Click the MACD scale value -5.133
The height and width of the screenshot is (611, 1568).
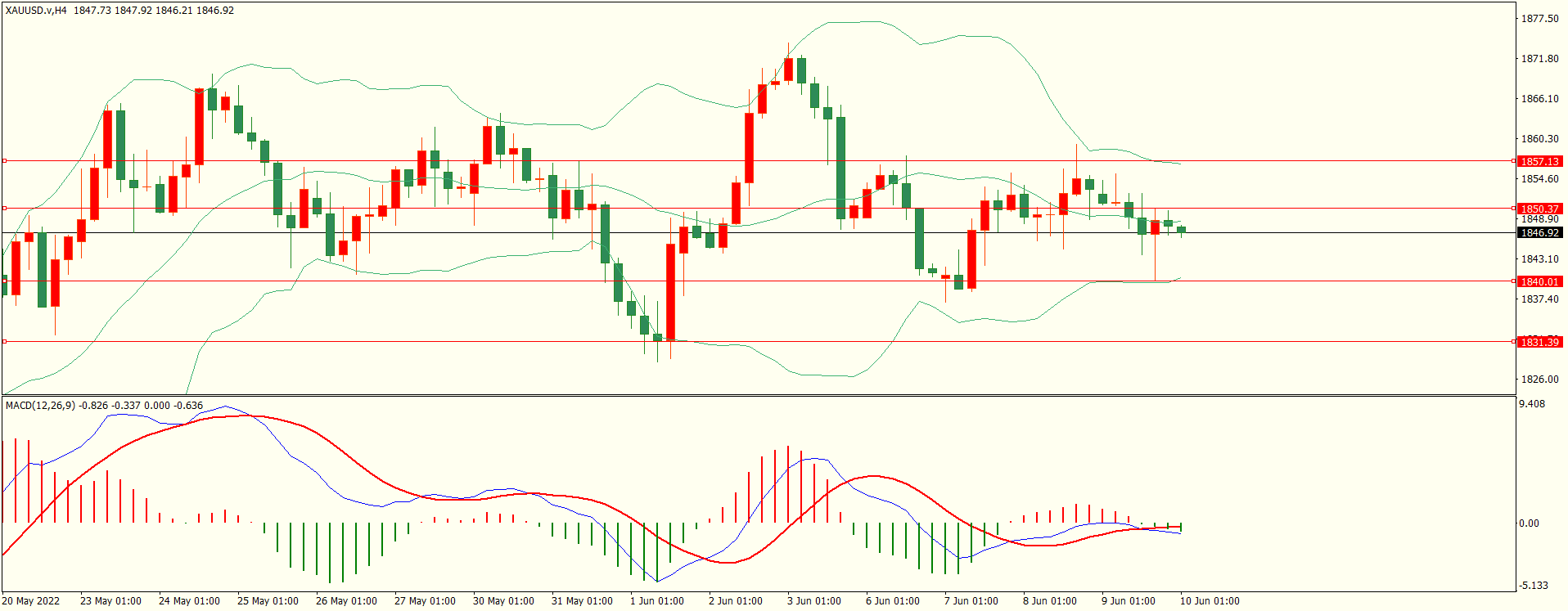(x=1534, y=586)
